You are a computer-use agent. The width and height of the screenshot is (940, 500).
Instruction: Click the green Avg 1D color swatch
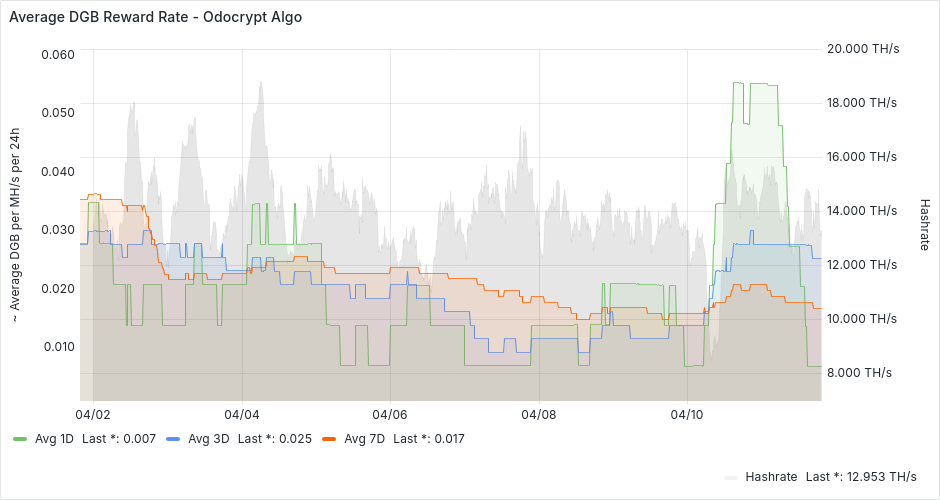coord(21,438)
